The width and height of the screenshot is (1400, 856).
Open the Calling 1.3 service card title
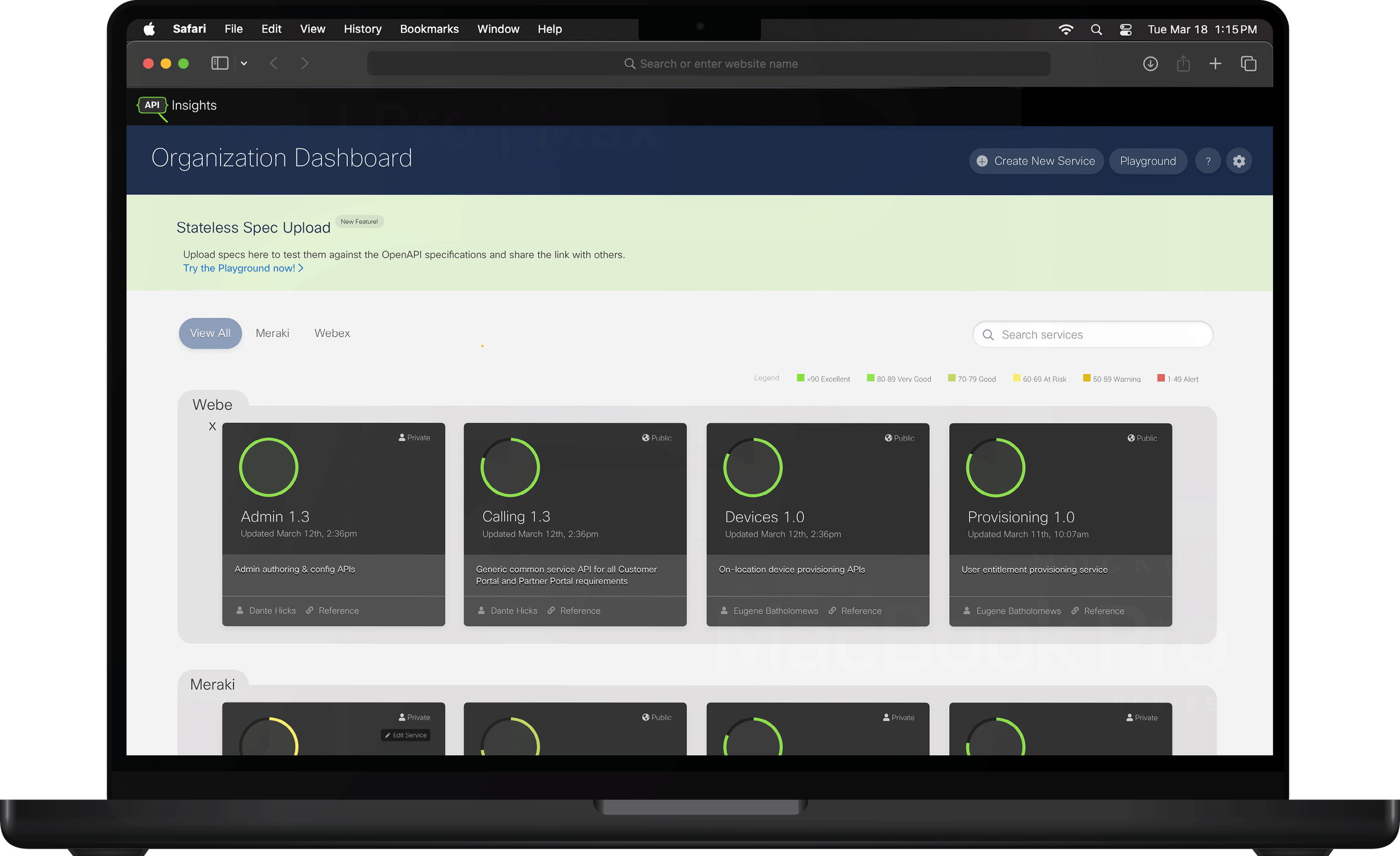tap(516, 517)
